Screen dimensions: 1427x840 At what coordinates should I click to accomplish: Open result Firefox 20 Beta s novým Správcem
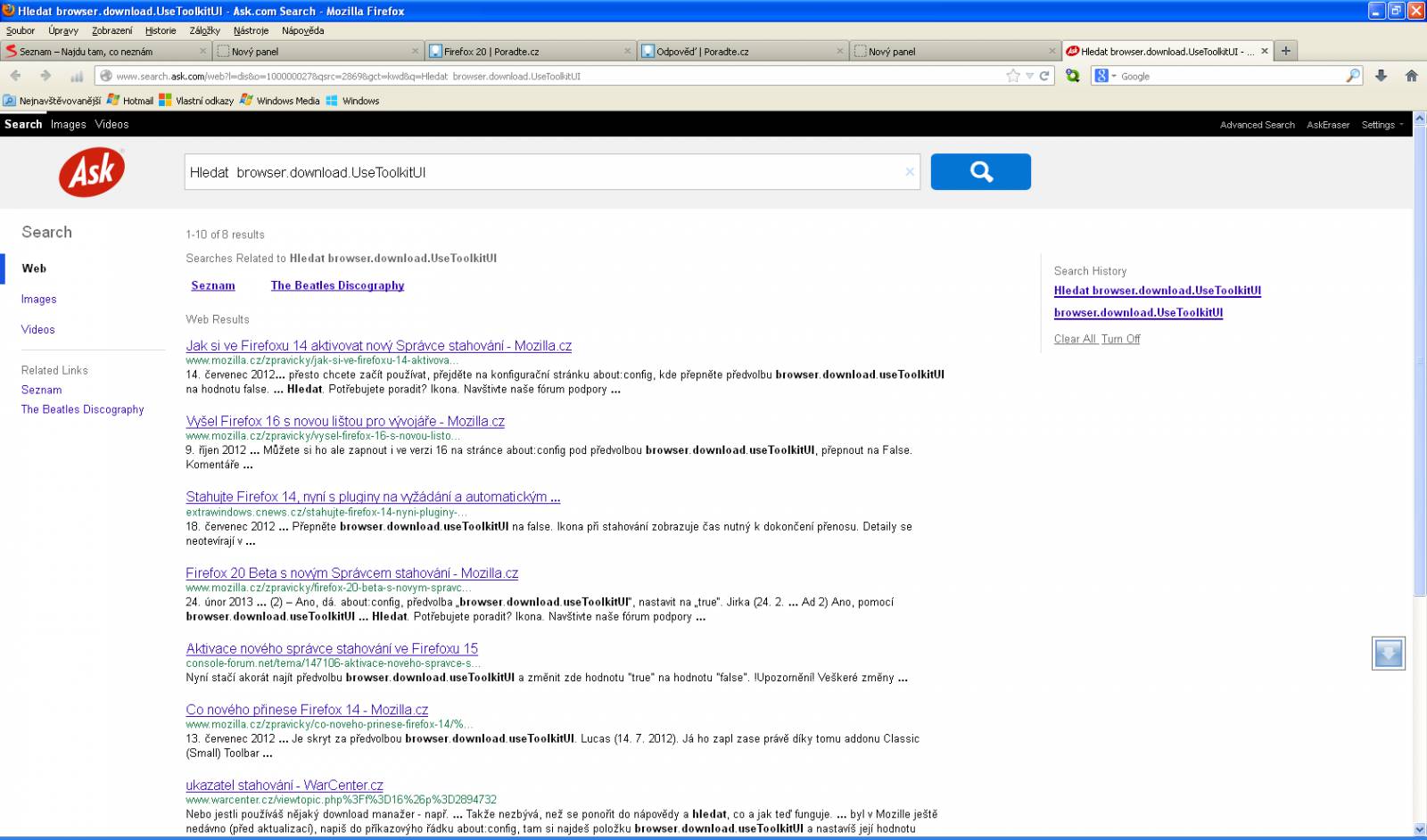tap(352, 572)
